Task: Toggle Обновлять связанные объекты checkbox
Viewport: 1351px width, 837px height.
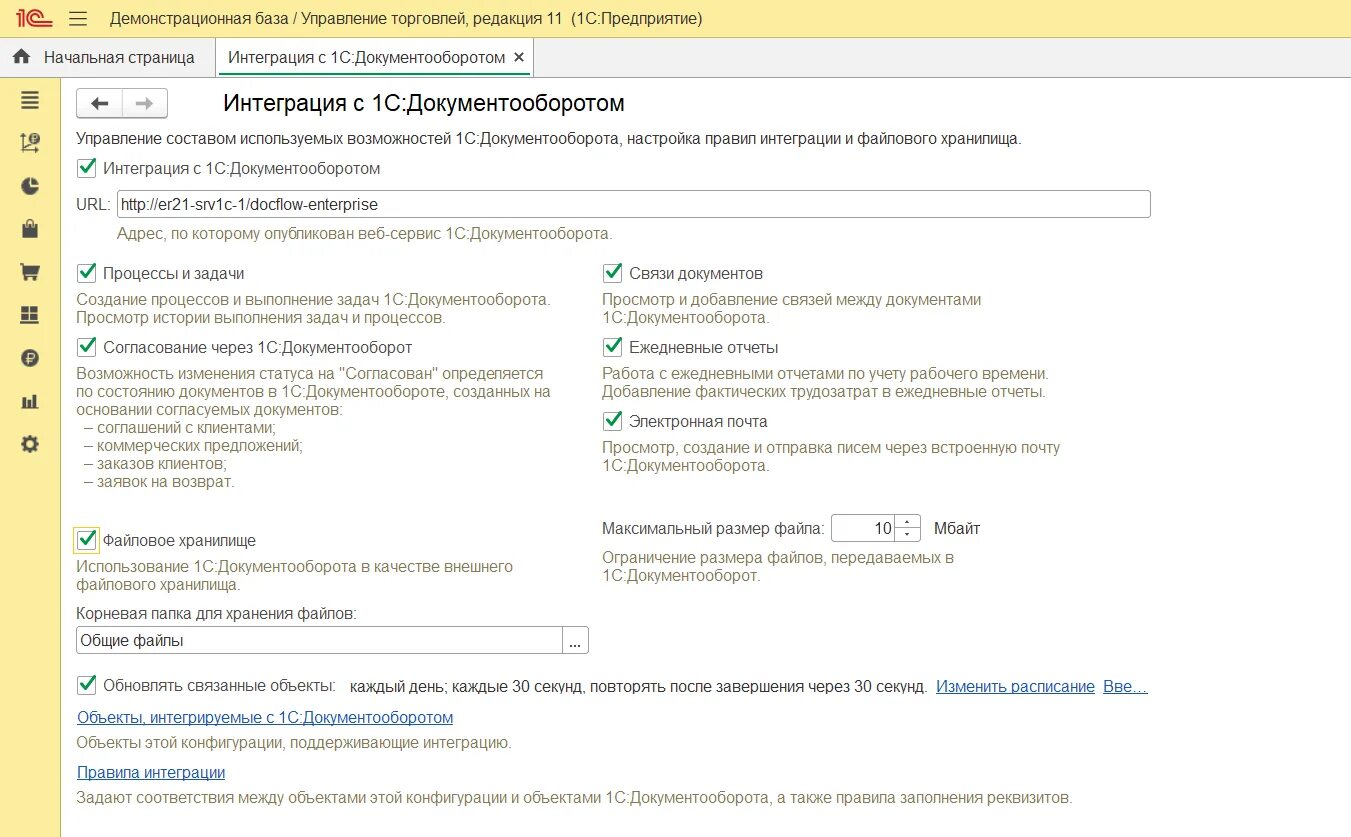Action: pos(87,685)
